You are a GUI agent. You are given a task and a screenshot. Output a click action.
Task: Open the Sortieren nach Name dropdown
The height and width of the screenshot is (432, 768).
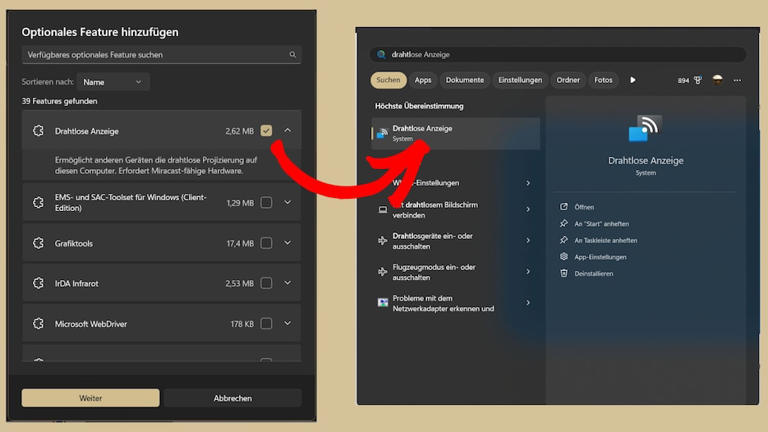(x=112, y=82)
